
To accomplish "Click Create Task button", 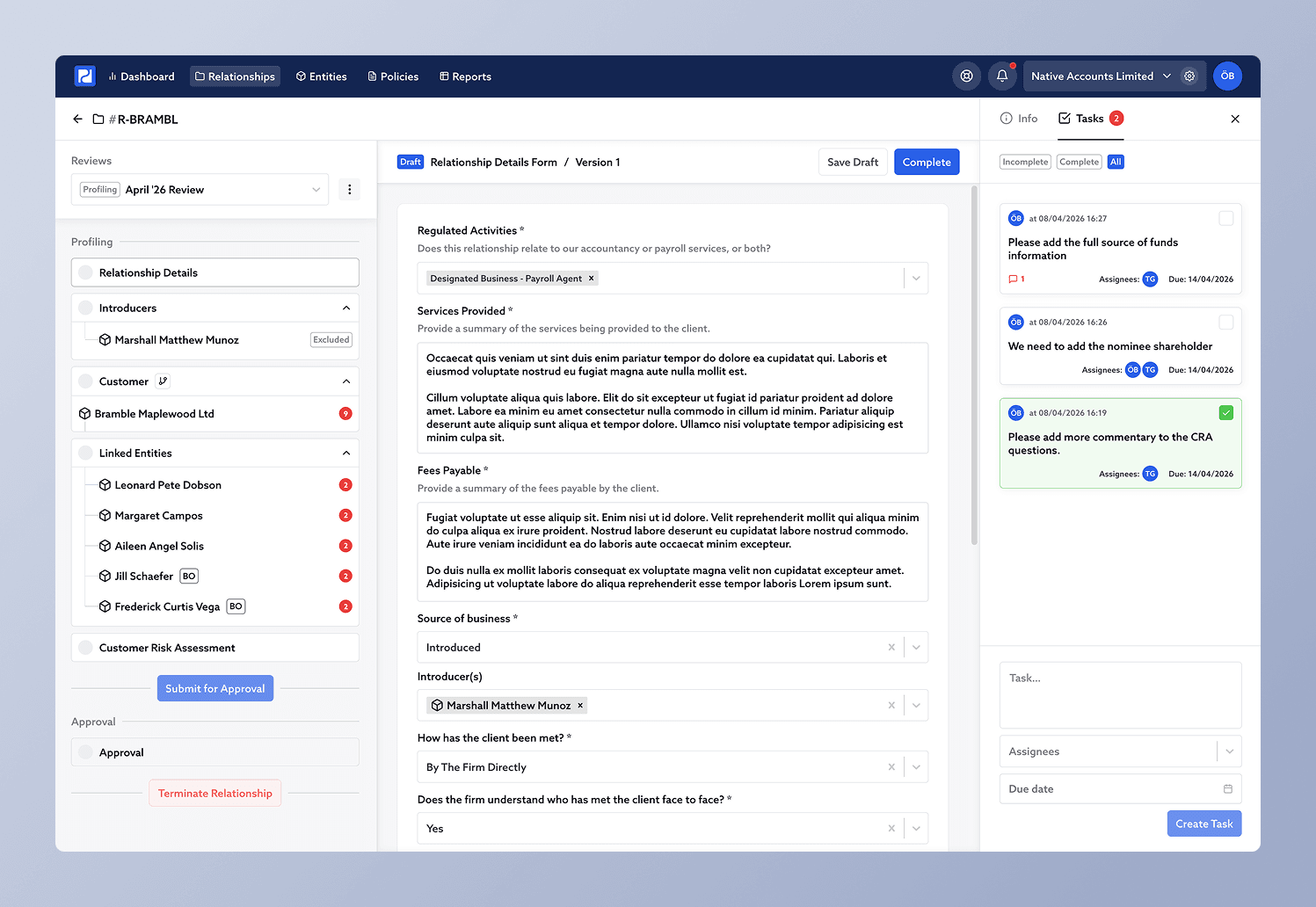I will pyautogui.click(x=1204, y=824).
